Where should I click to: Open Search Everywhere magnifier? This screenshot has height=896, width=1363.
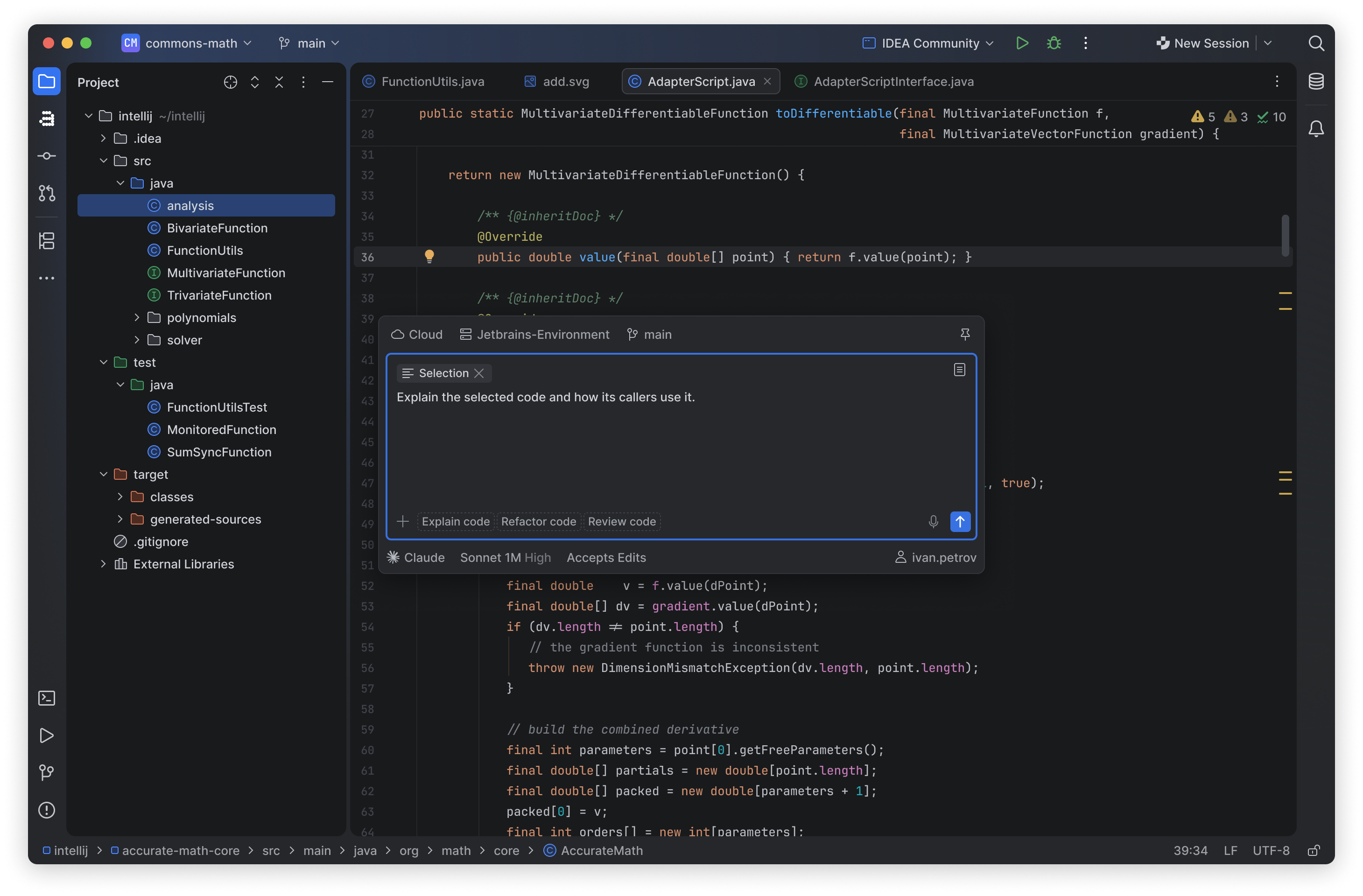(1316, 43)
